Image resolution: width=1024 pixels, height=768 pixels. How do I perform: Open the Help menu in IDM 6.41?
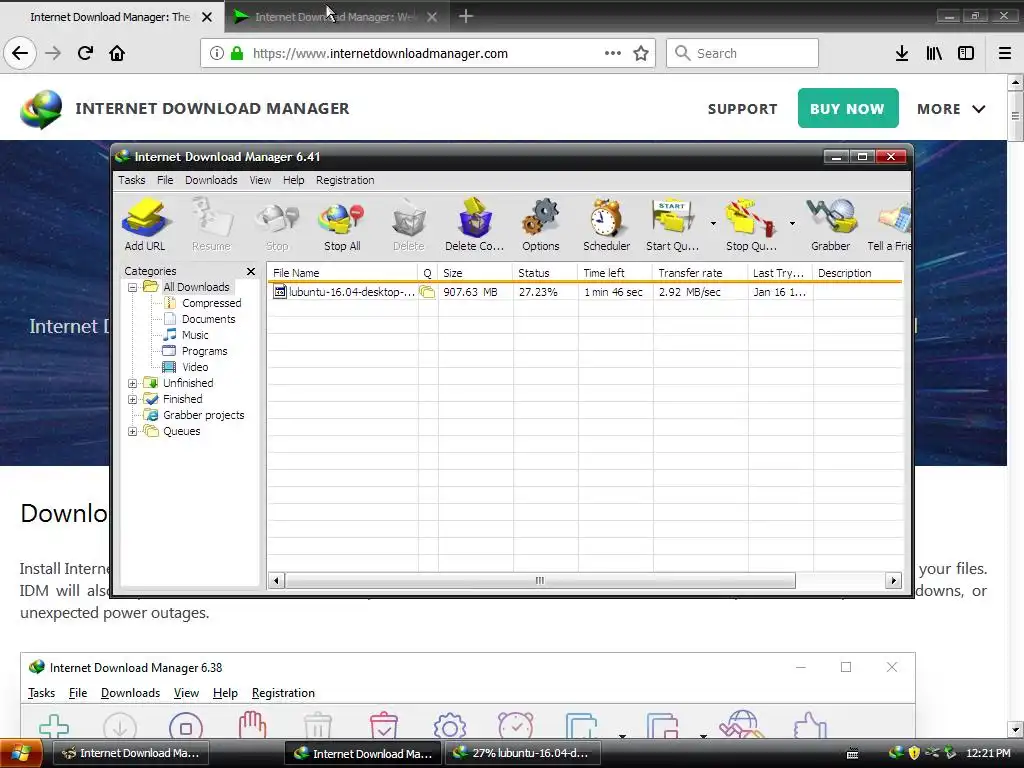(x=293, y=180)
